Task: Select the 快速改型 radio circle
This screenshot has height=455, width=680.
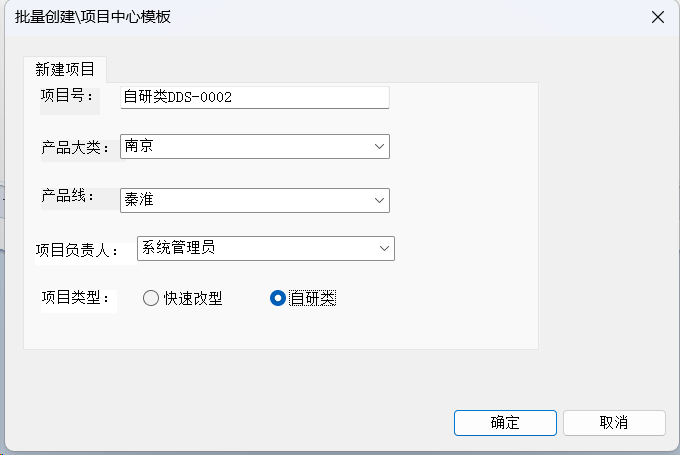Action: (x=150, y=298)
